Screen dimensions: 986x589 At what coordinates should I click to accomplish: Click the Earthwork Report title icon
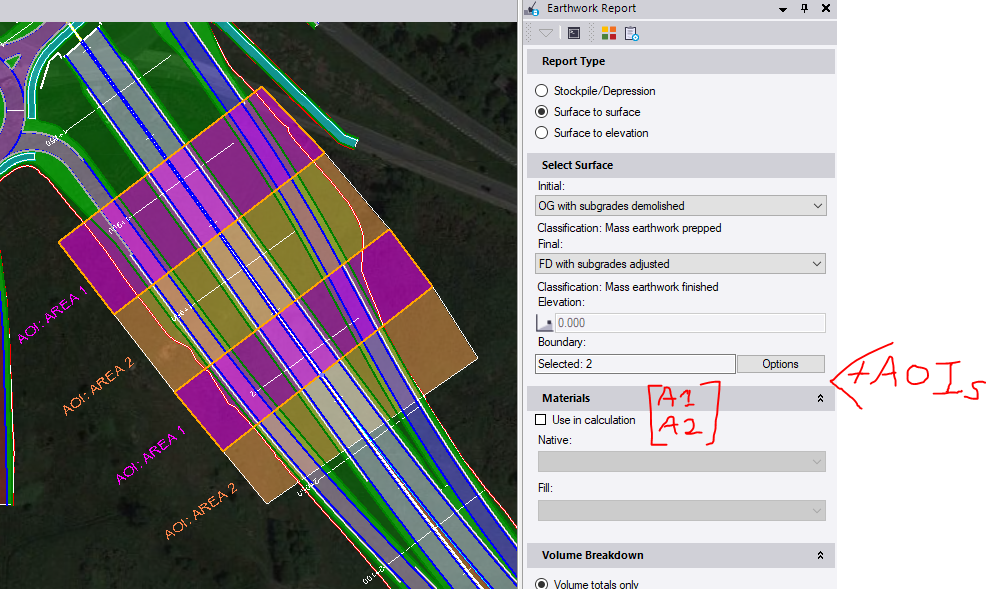point(532,8)
